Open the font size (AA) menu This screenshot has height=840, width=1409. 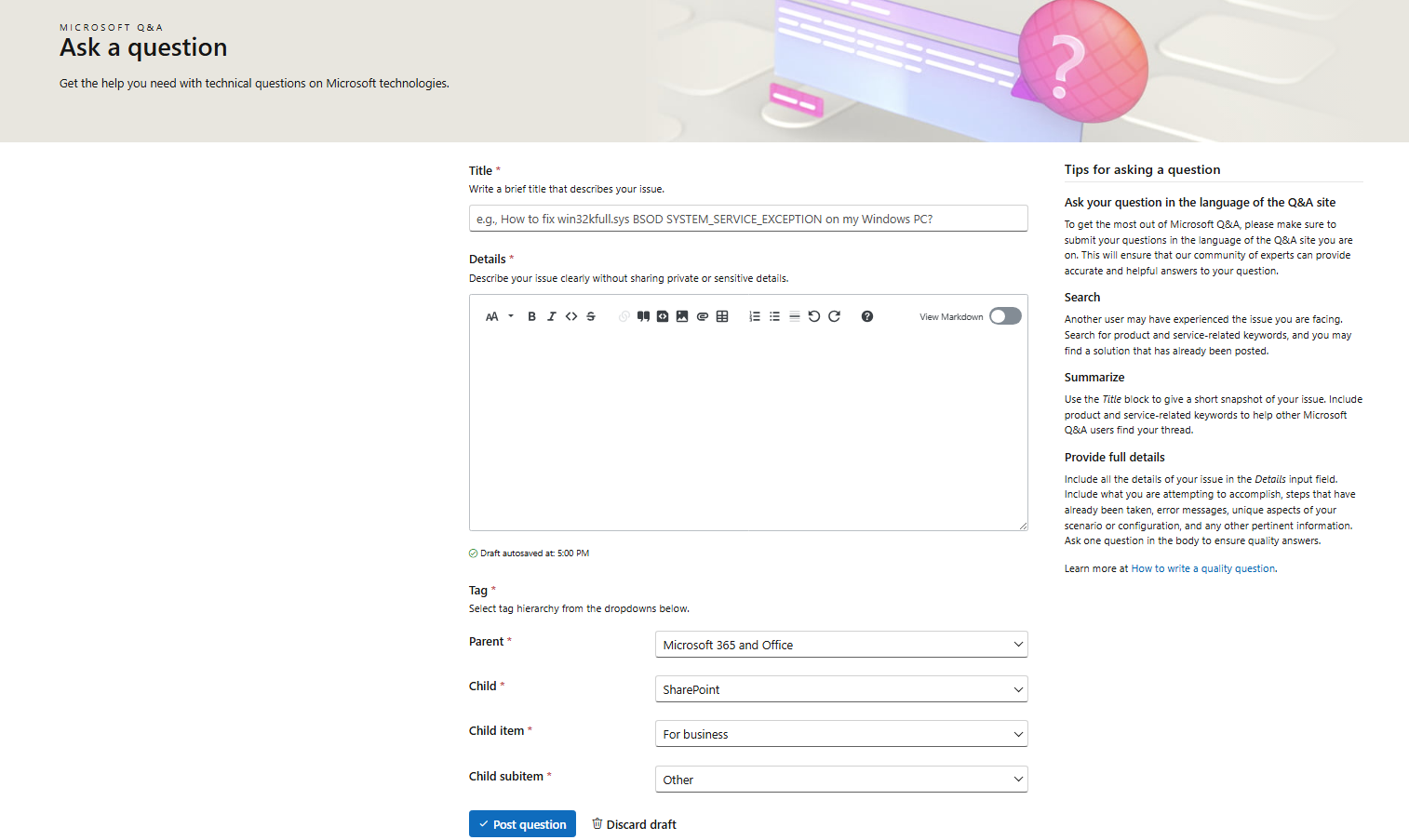point(499,316)
